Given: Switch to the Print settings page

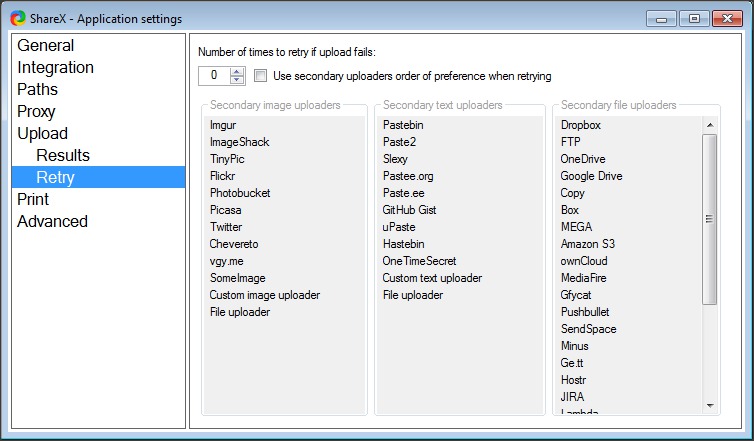Looking at the screenshot, I should tap(33, 199).
